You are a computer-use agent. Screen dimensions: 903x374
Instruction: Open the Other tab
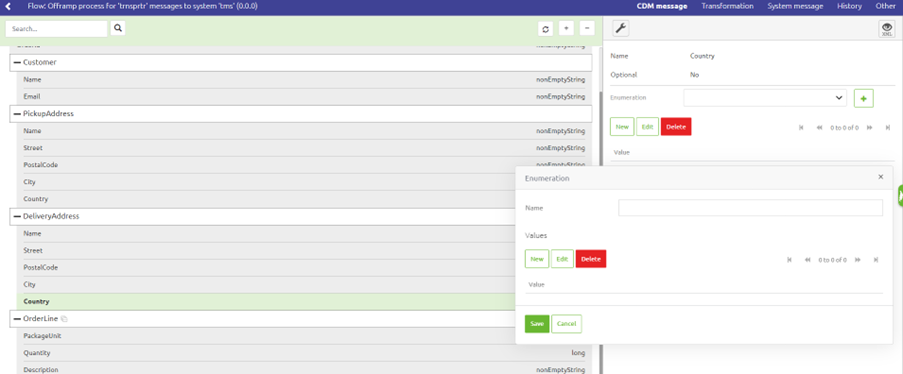[885, 6]
